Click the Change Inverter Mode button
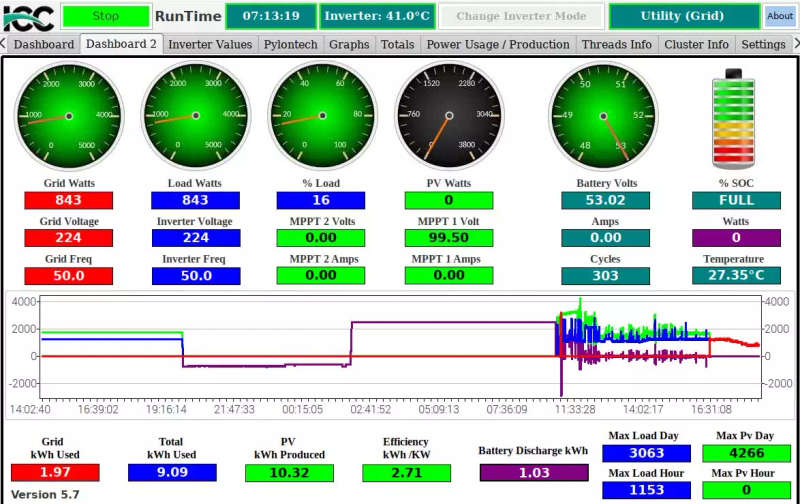 [x=521, y=16]
